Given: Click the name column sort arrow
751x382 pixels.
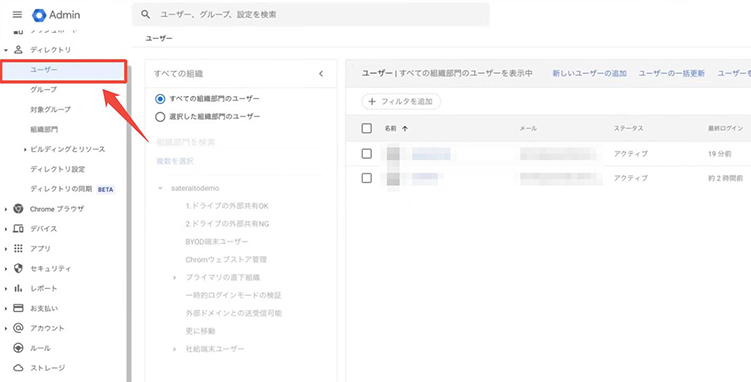Looking at the screenshot, I should coord(405,128).
